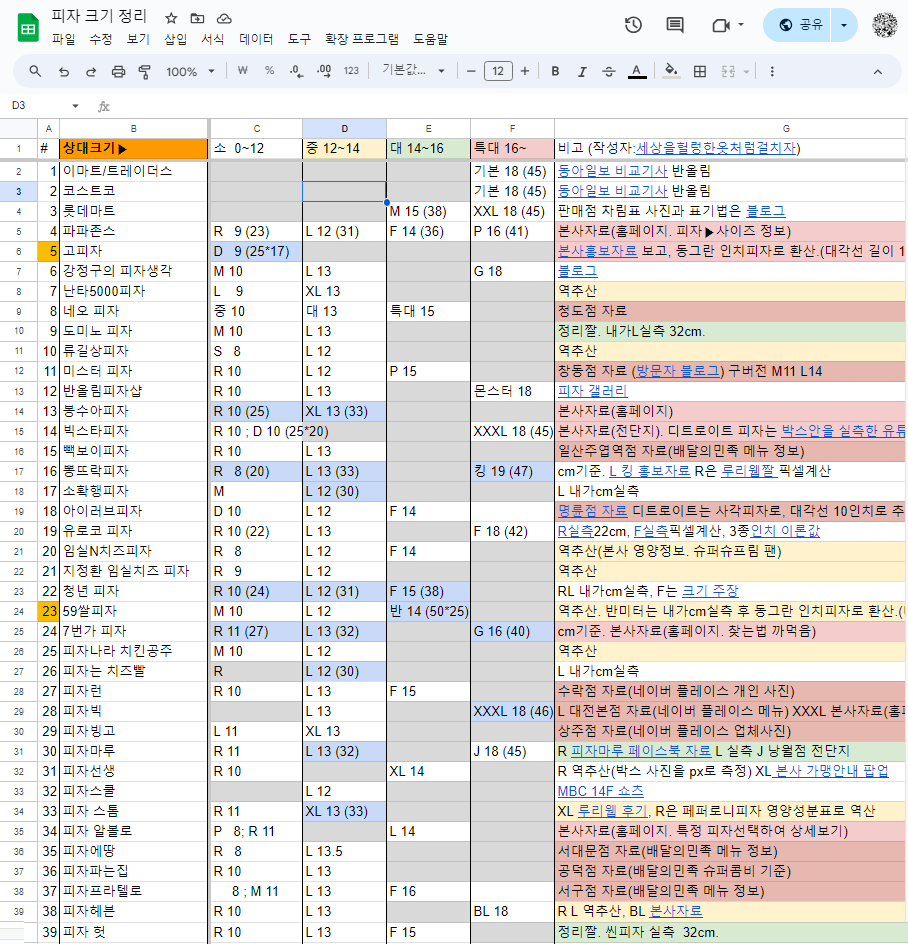
Task: Click font size input field
Action: tap(498, 72)
